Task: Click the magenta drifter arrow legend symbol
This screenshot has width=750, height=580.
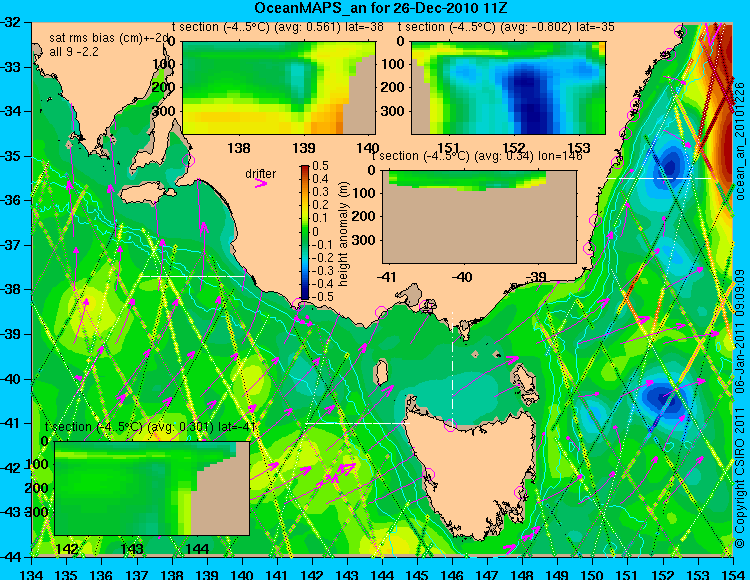Action: [x=261, y=183]
